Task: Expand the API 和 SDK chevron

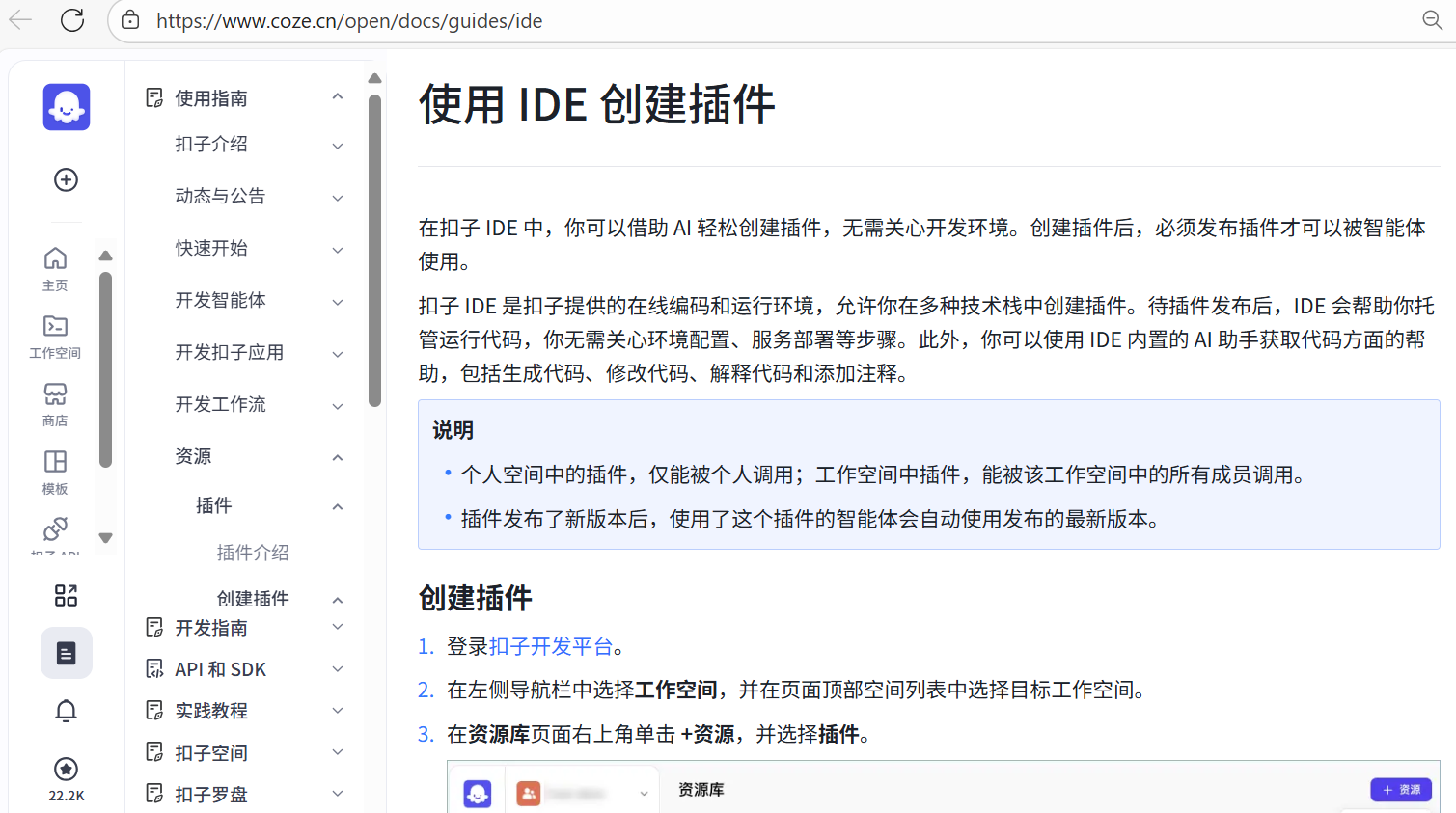Action: (x=338, y=668)
